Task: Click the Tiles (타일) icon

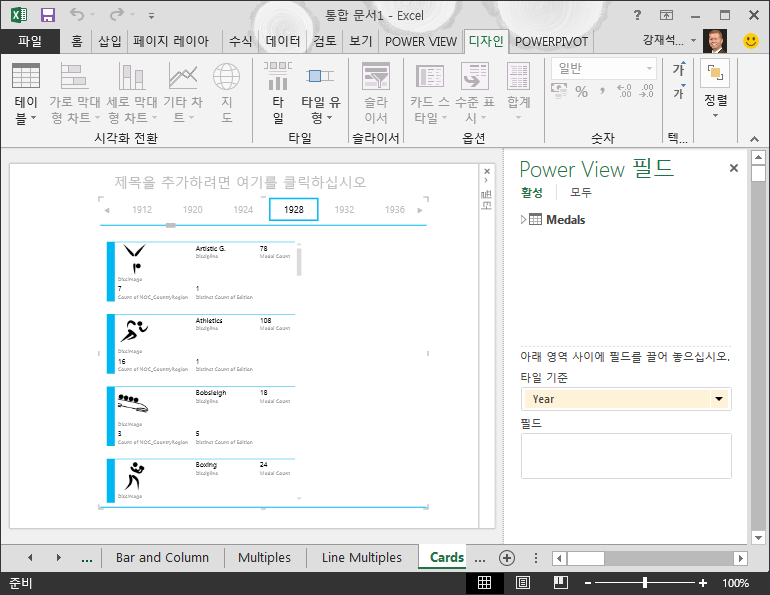Action: [277, 76]
